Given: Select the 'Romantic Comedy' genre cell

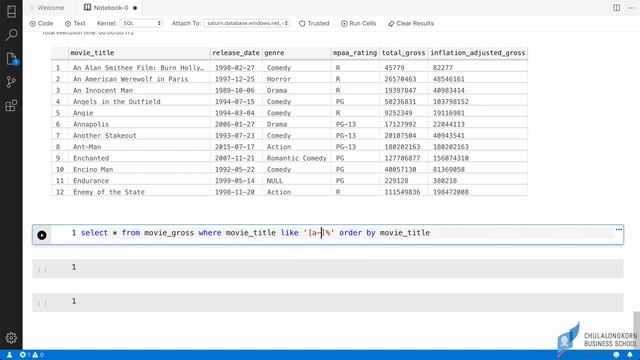Looking at the screenshot, I should 296,158.
